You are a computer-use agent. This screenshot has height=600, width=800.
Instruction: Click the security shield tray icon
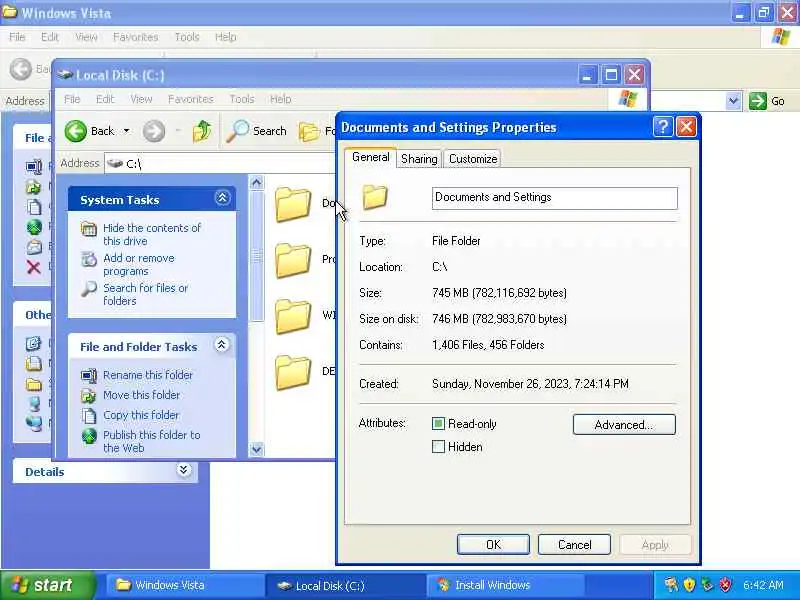[x=689, y=585]
